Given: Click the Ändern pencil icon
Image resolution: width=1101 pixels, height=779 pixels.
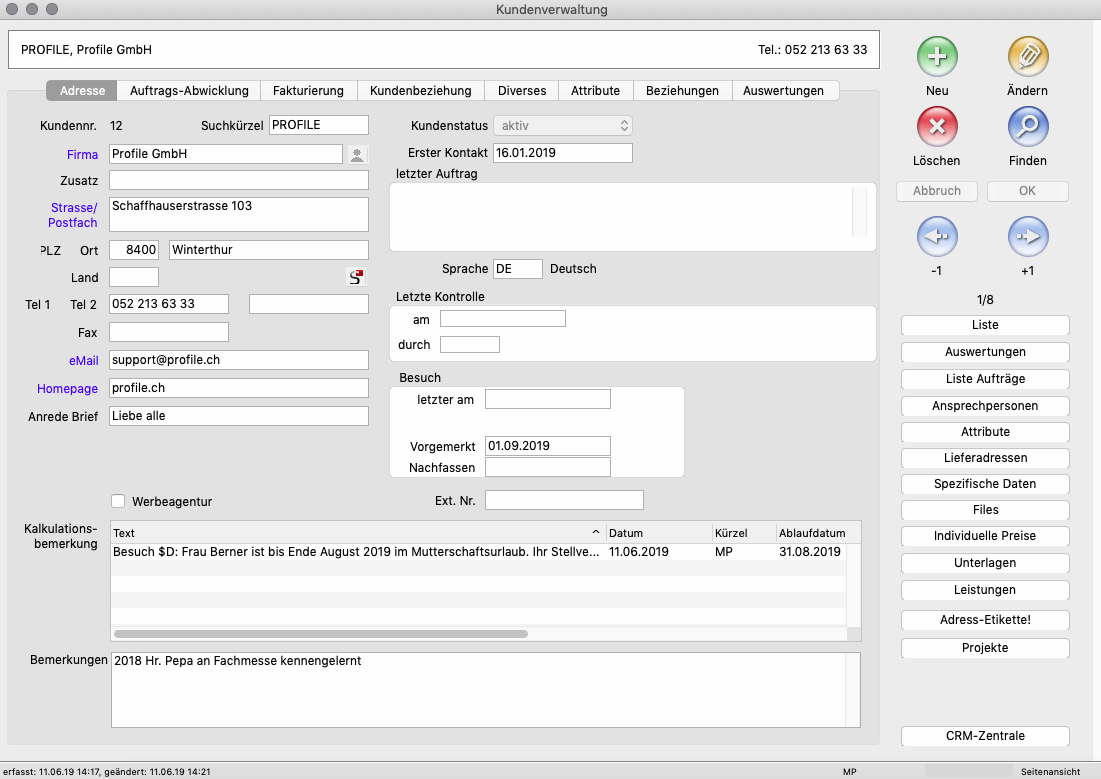Looking at the screenshot, I should point(1027,57).
